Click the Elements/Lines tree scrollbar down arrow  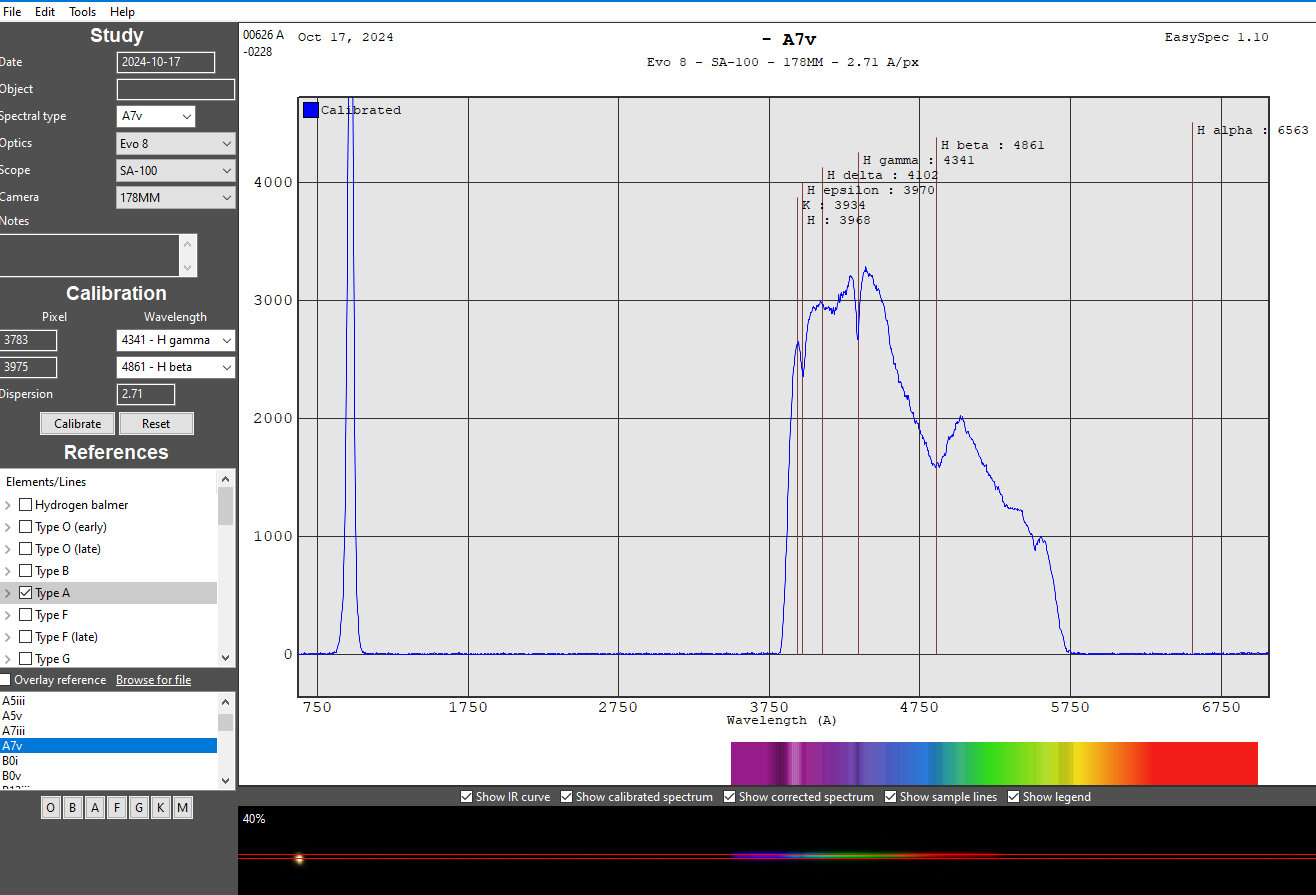pyautogui.click(x=226, y=658)
